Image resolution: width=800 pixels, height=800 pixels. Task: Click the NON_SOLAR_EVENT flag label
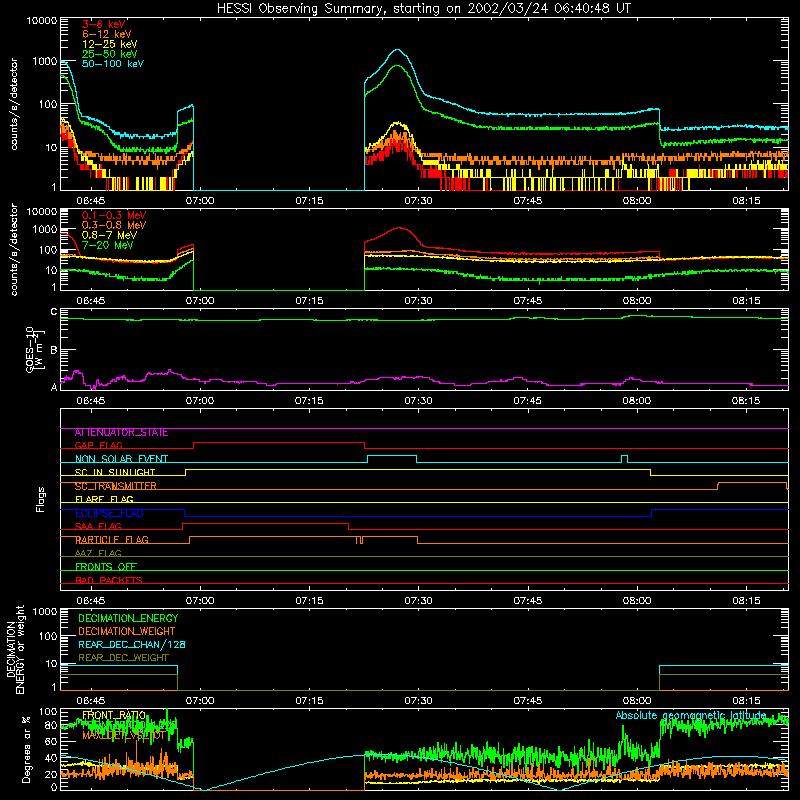(x=121, y=459)
